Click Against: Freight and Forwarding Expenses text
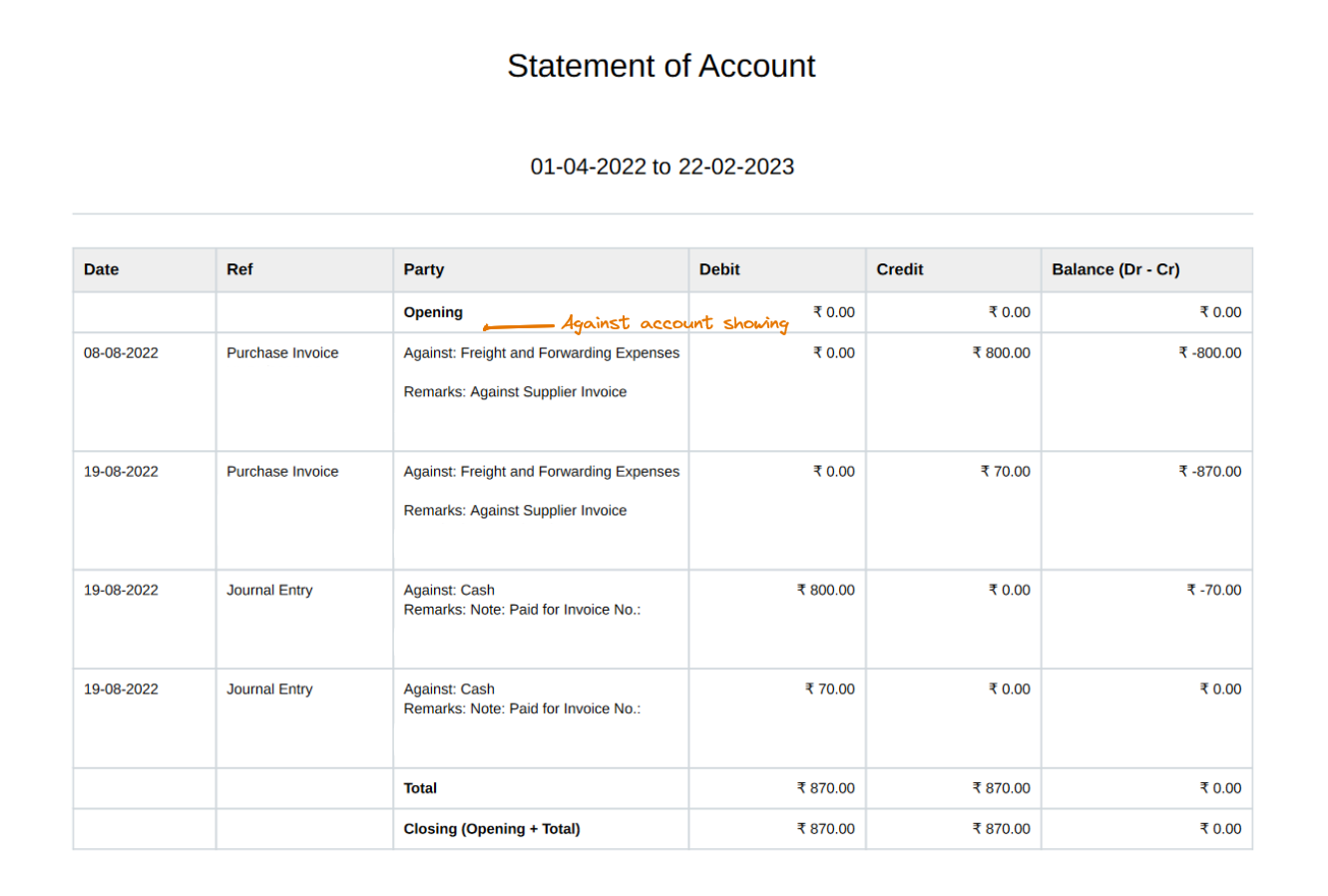This screenshot has width=1328, height=896. (541, 352)
